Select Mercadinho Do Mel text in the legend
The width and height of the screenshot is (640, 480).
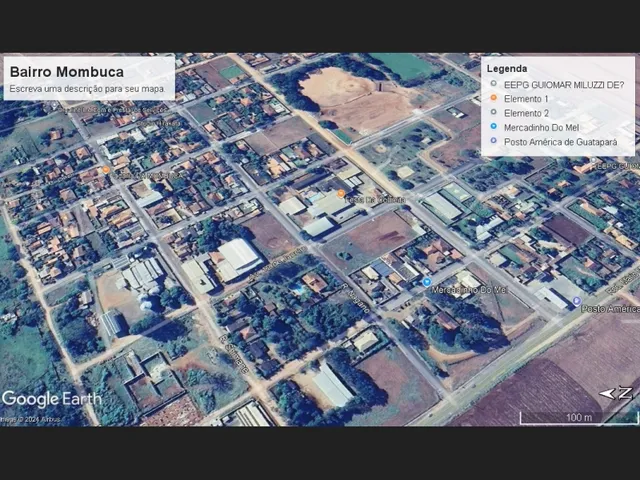point(541,128)
